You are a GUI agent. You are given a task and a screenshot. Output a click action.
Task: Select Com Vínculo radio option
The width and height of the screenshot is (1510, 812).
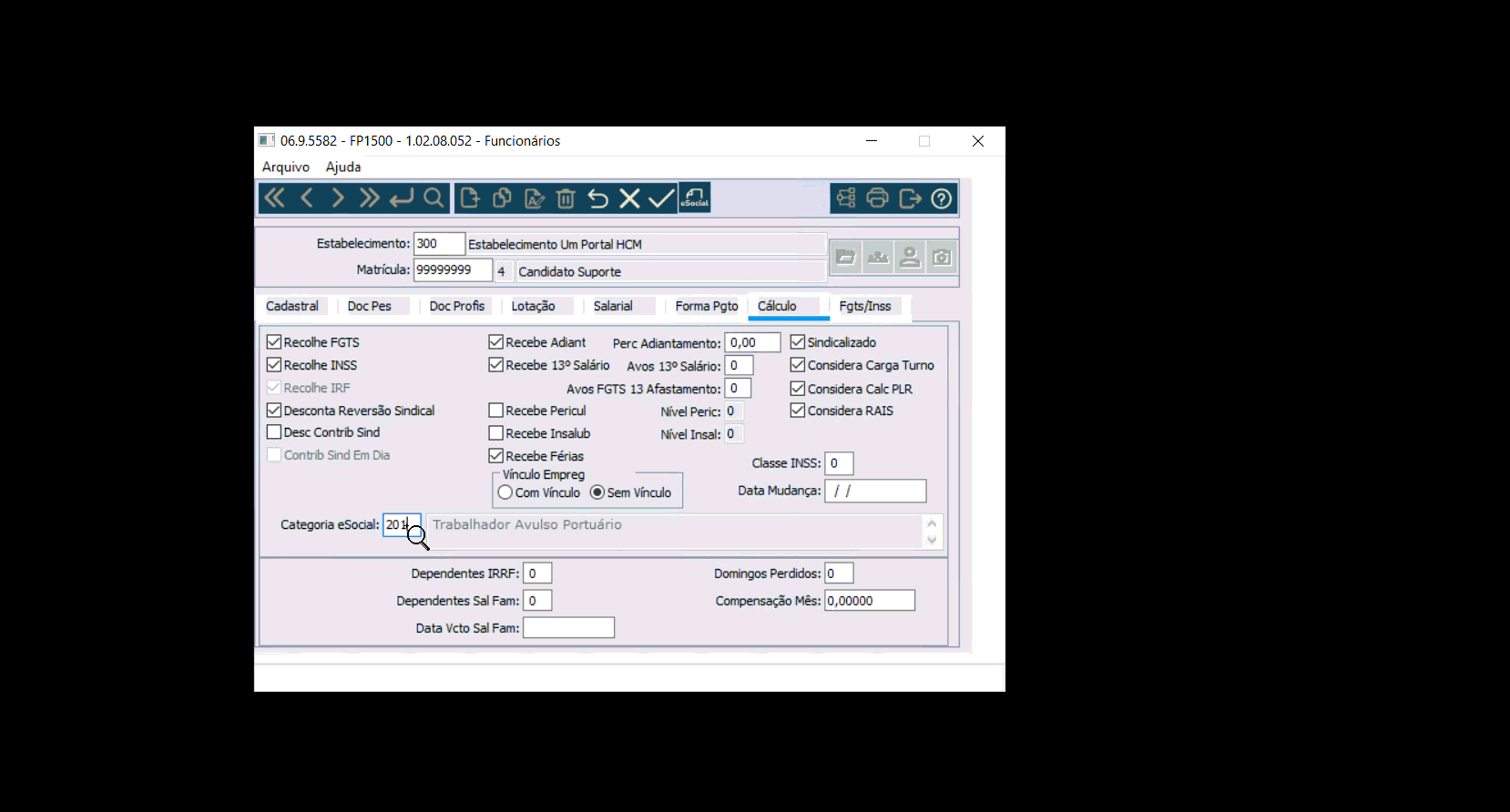point(505,492)
